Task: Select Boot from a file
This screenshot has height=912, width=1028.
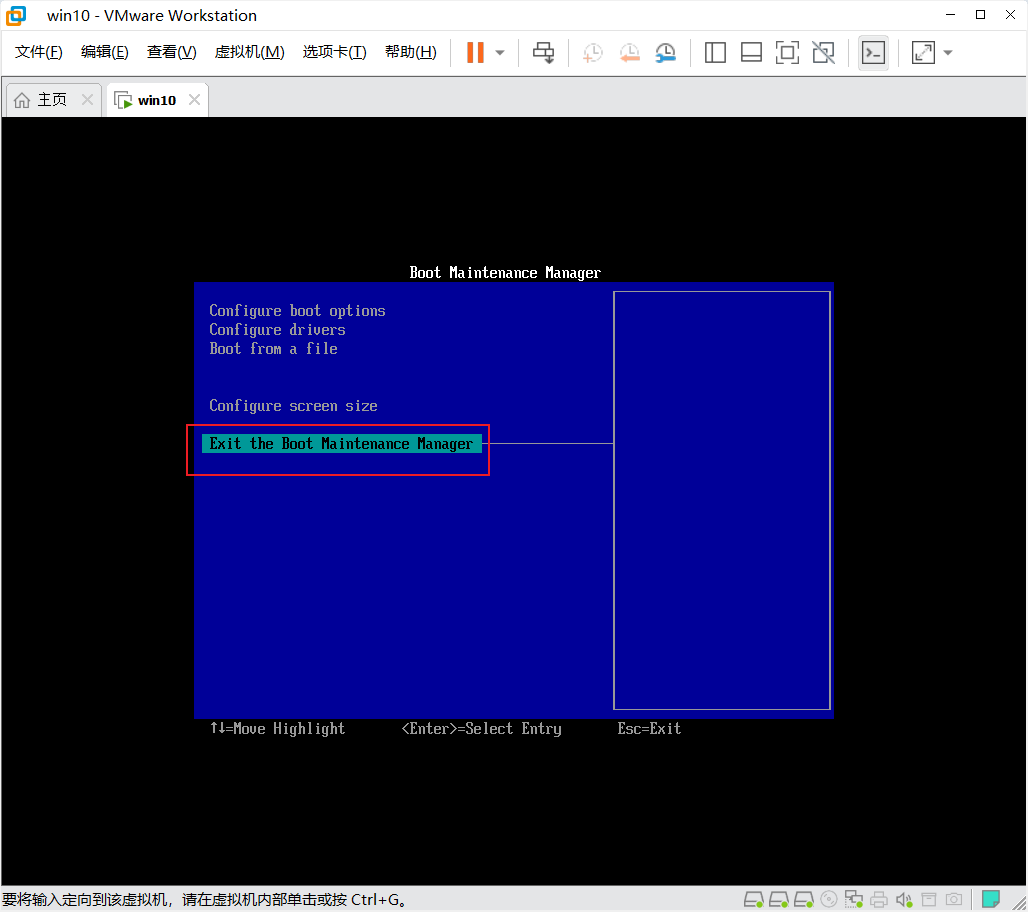Action: 273,349
